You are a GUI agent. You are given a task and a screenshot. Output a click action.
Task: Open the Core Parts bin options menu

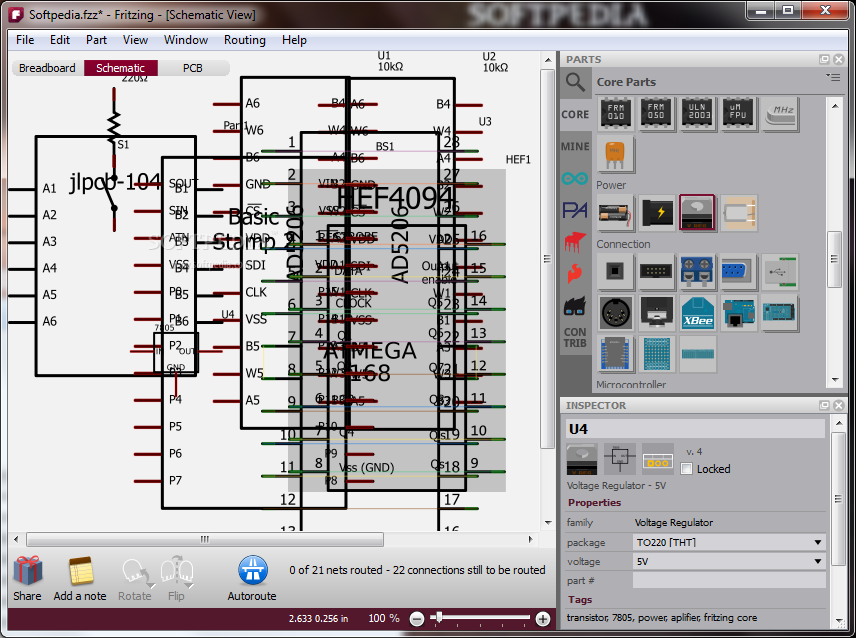click(x=833, y=77)
